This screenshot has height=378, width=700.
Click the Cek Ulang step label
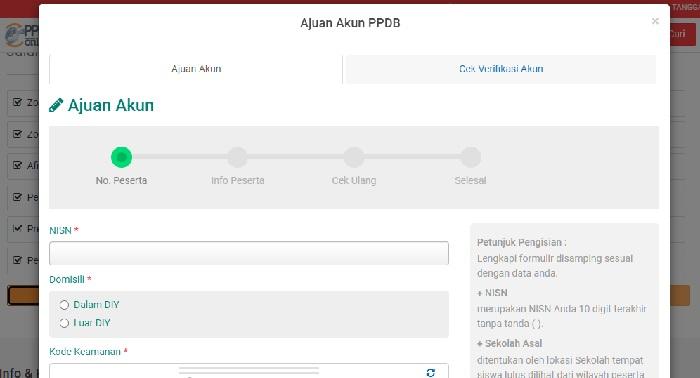tap(354, 180)
